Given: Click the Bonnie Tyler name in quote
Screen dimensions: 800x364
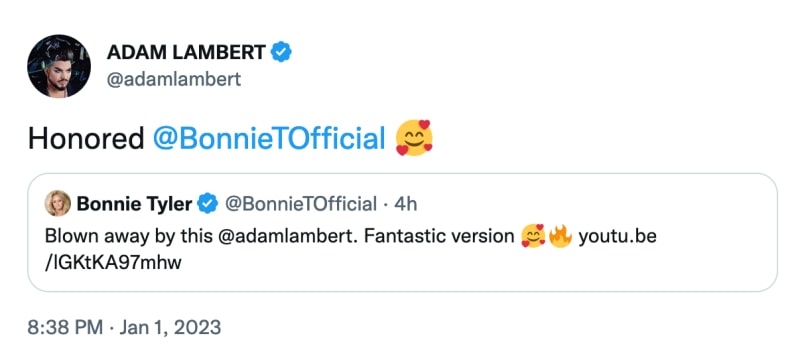Looking at the screenshot, I should [134, 204].
